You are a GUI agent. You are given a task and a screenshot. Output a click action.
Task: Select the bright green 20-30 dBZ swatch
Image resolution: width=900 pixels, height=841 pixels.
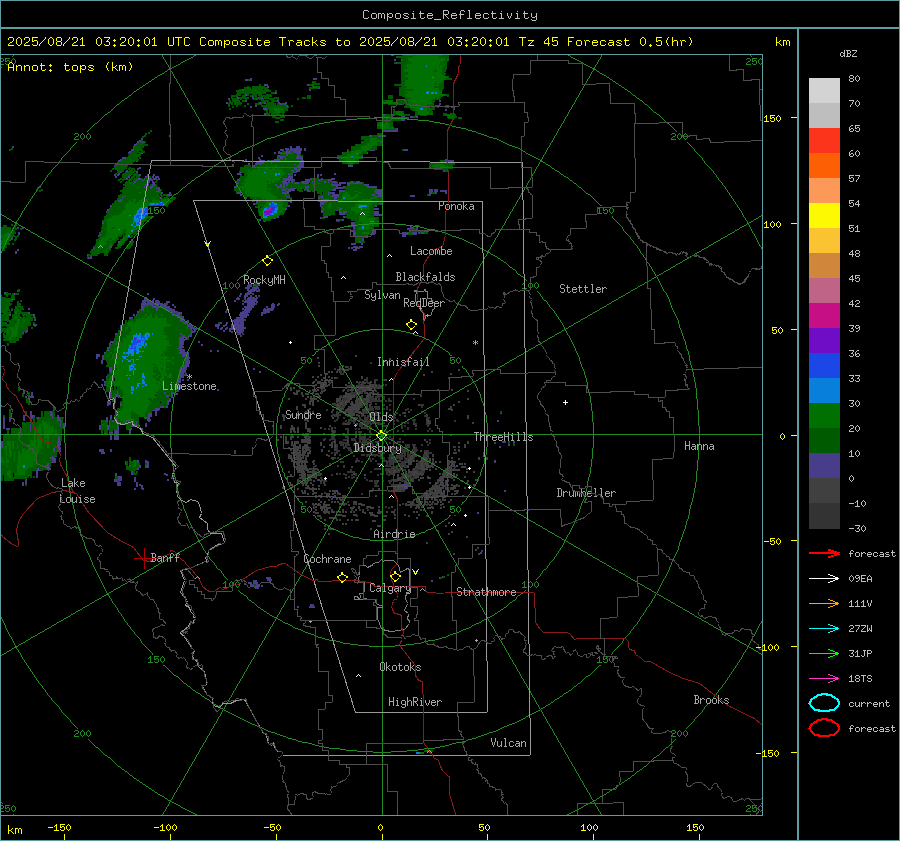point(824,416)
